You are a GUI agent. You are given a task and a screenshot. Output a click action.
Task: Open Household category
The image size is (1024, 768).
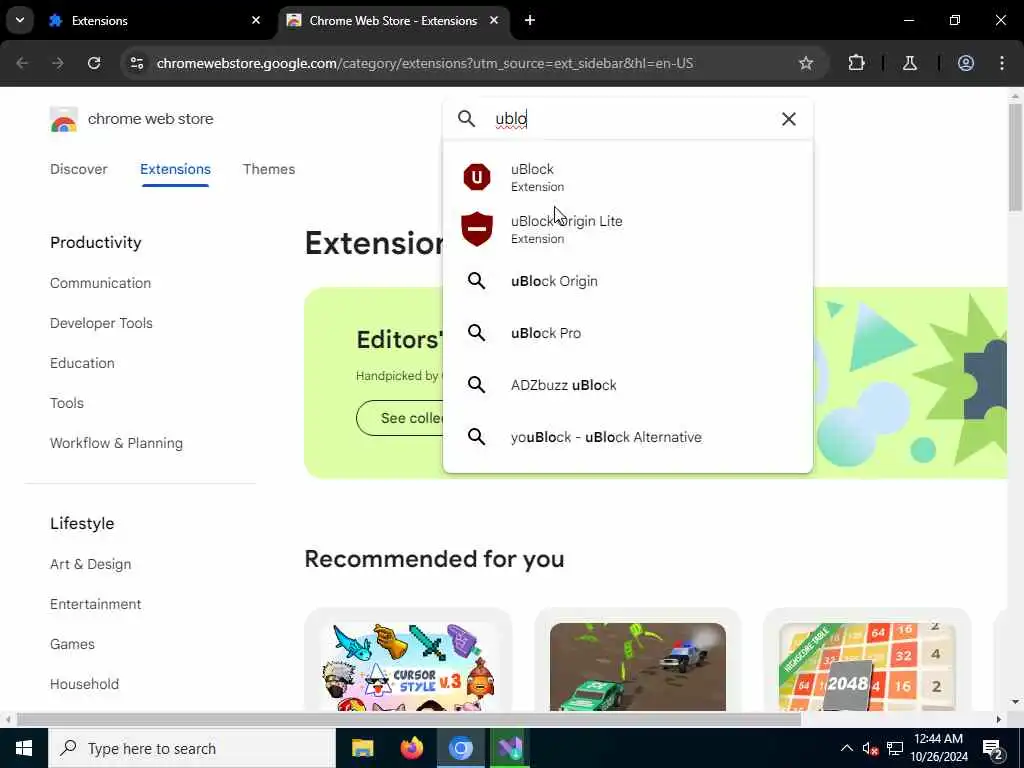pyautogui.click(x=84, y=684)
